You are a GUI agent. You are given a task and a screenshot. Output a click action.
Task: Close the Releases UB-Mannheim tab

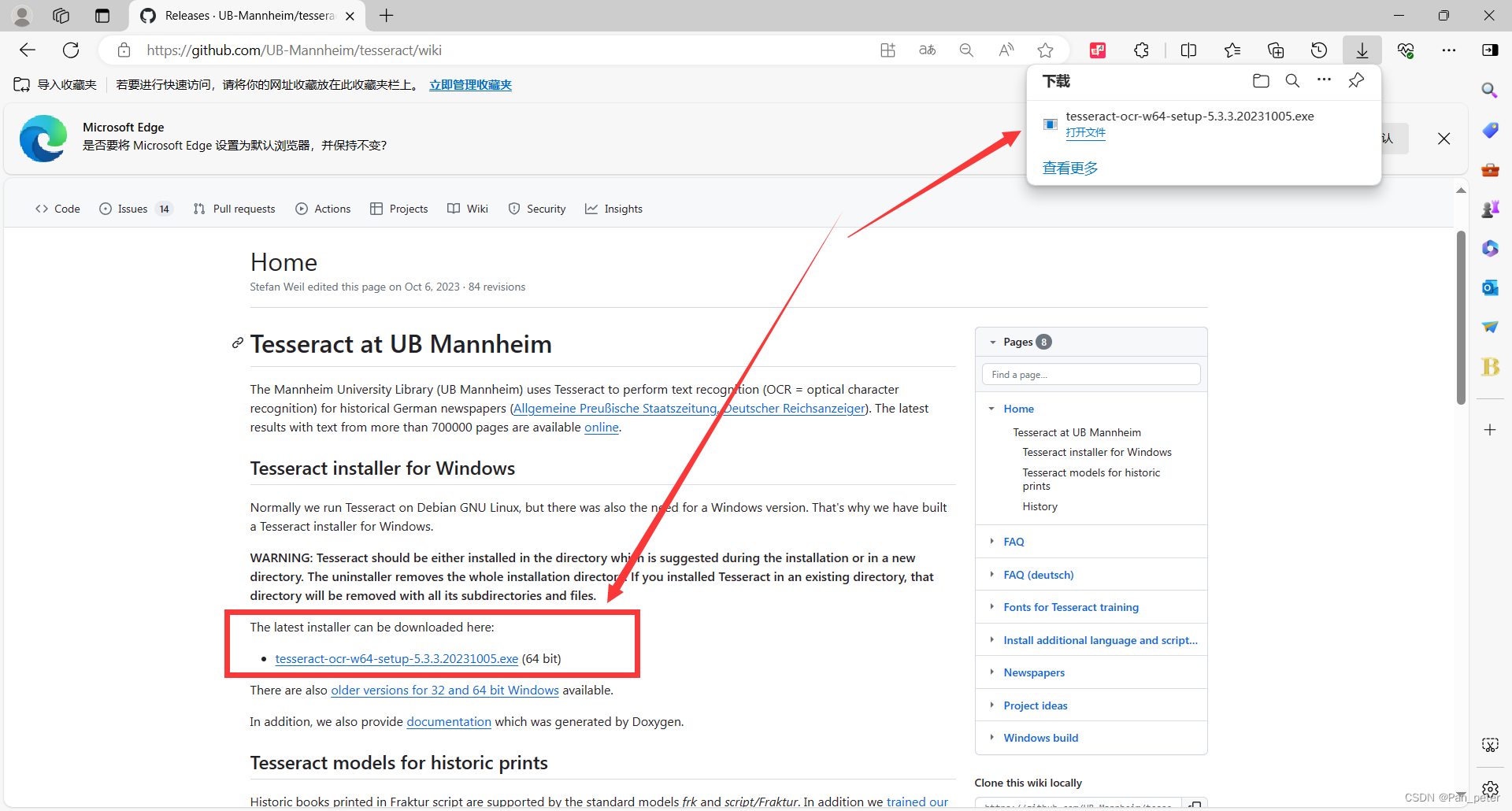[350, 16]
